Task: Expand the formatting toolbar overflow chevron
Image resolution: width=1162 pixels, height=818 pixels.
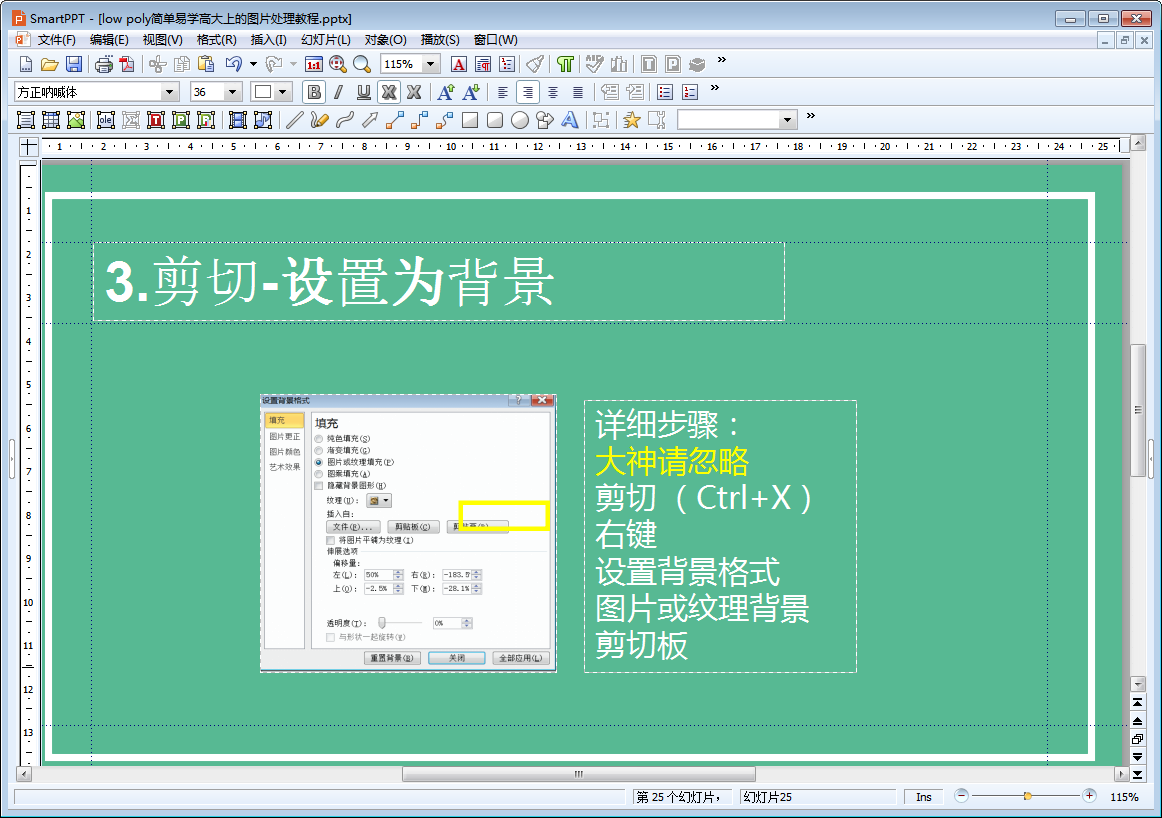Action: tap(714, 87)
